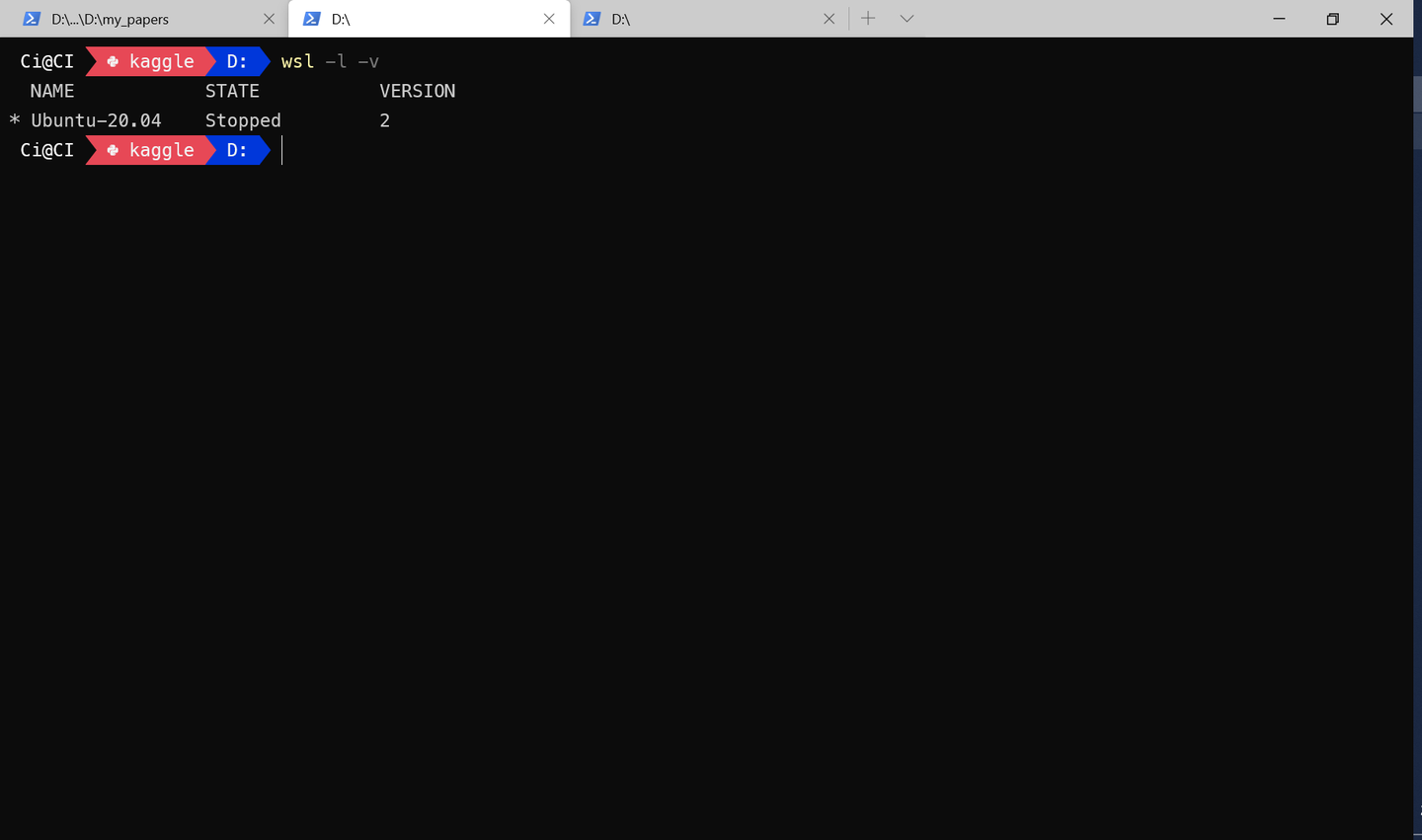The height and width of the screenshot is (840, 1422).
Task: Click the PowerShell icon on the third D:\ tab
Action: [592, 18]
